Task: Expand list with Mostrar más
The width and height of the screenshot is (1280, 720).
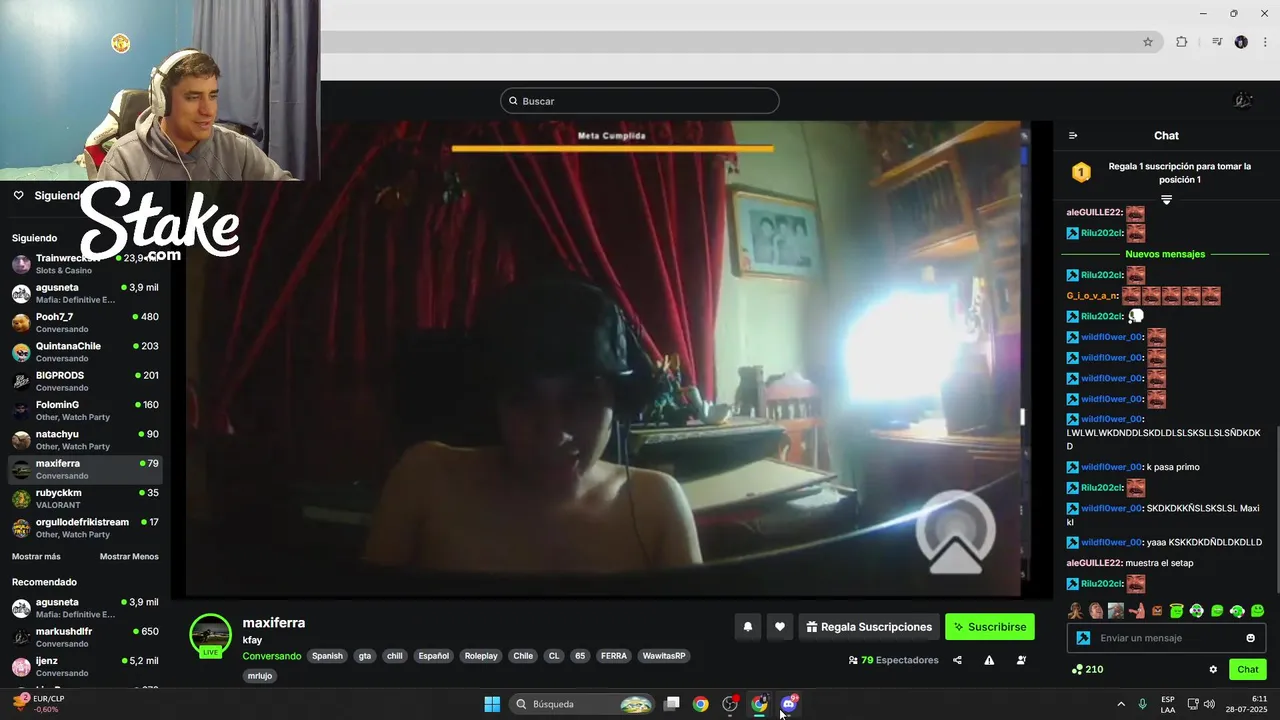Action: point(36,556)
